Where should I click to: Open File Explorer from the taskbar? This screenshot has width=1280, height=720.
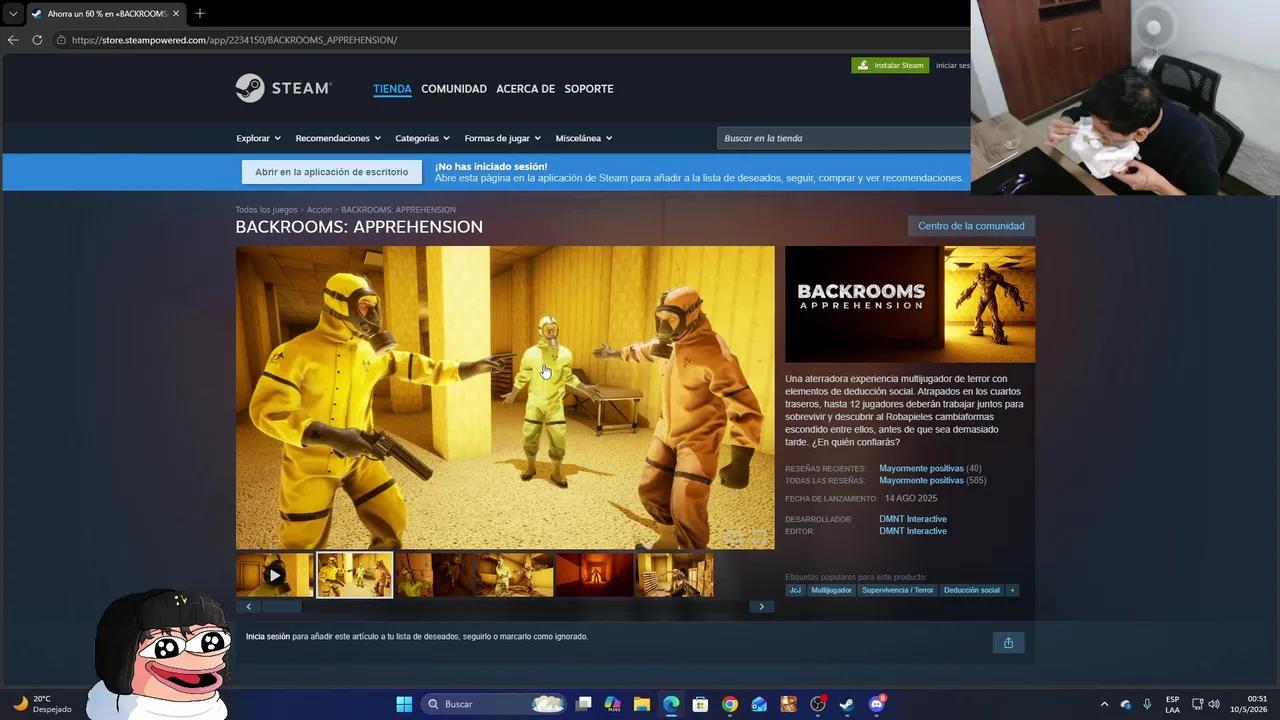(x=642, y=704)
